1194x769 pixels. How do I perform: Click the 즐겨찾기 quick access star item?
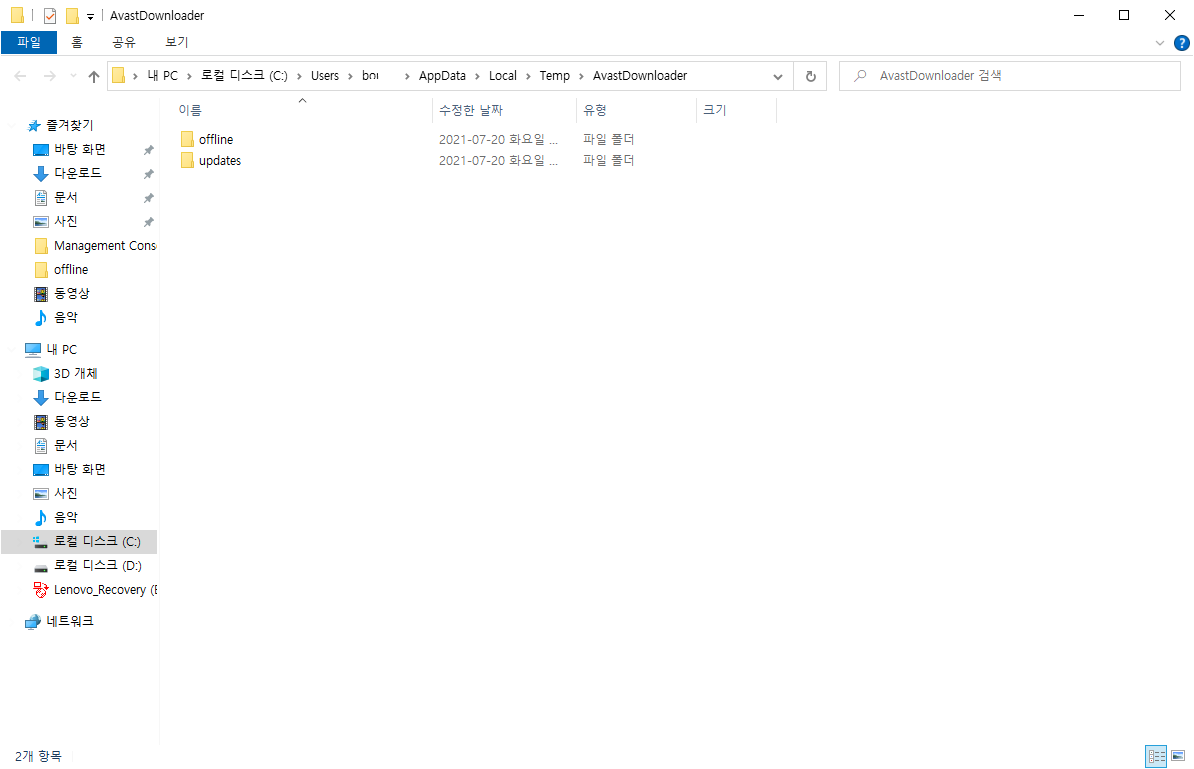[60, 125]
